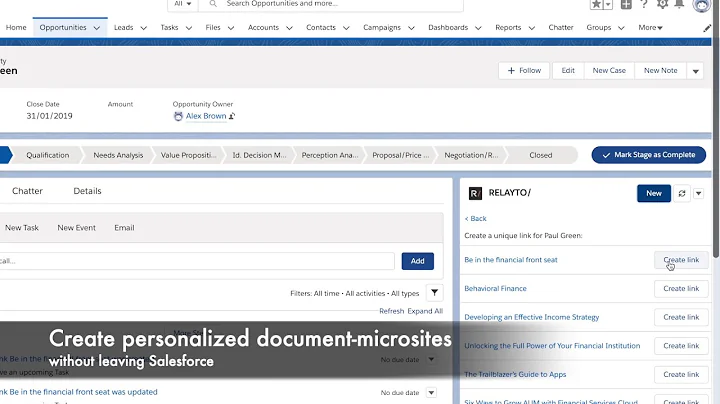The image size is (720, 404).
Task: Select the New Event activity tab
Action: pos(77,228)
